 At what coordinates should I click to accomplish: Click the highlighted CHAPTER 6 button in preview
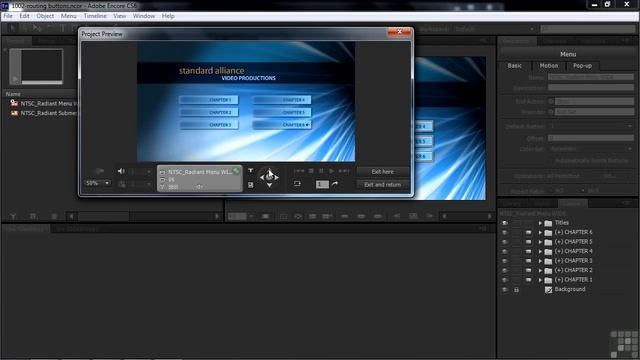point(282,125)
